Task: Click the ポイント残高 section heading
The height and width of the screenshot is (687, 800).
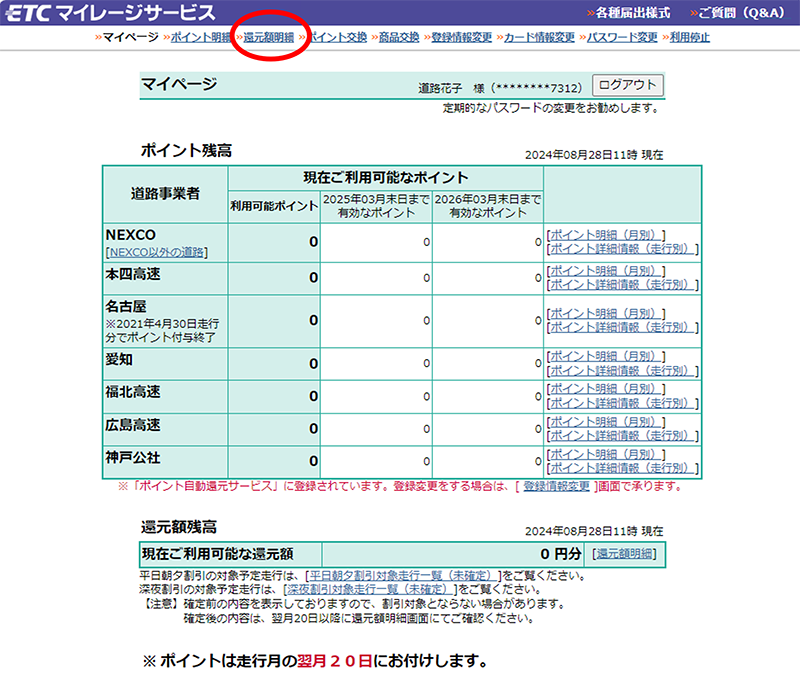Action: (186, 150)
